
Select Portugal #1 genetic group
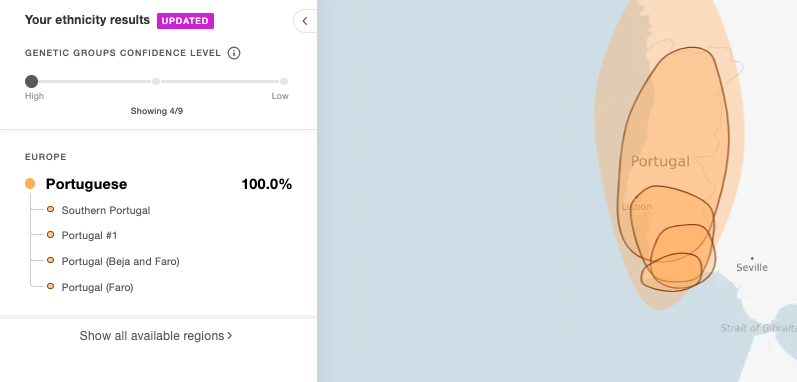(x=89, y=236)
